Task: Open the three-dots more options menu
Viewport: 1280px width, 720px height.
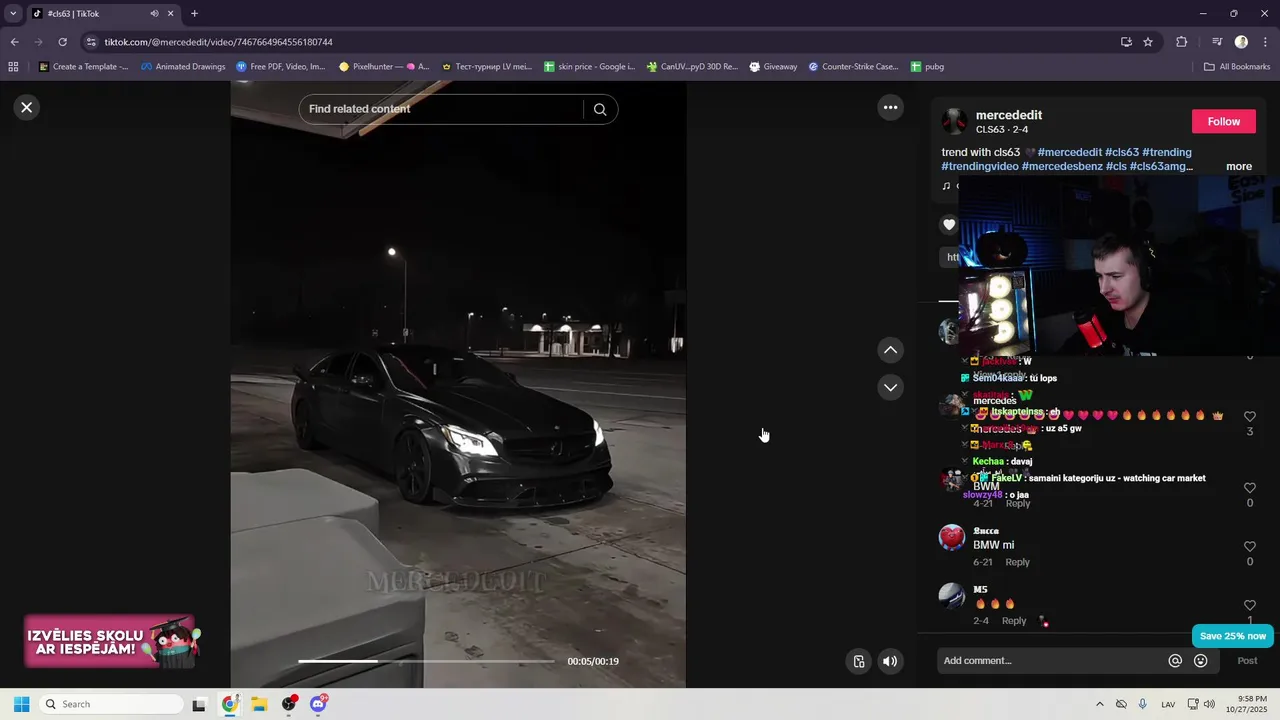Action: point(890,107)
